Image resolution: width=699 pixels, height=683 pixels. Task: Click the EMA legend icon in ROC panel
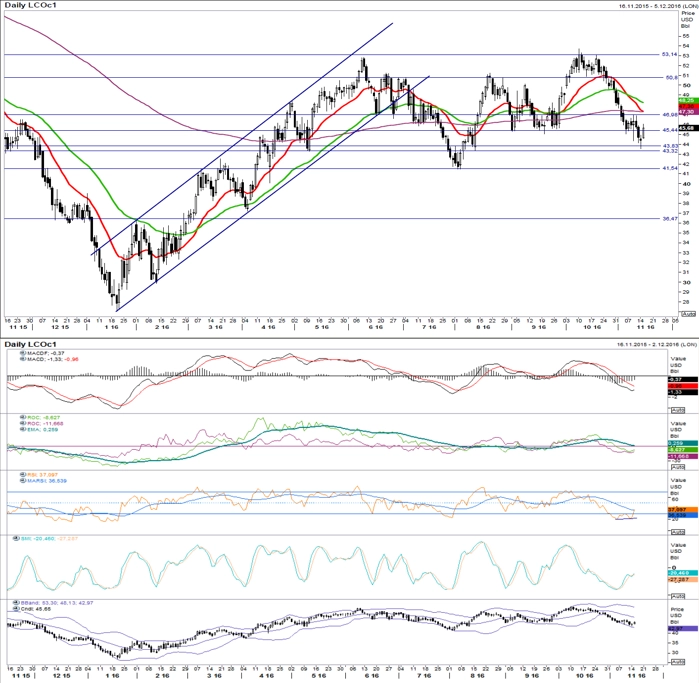click(x=23, y=429)
